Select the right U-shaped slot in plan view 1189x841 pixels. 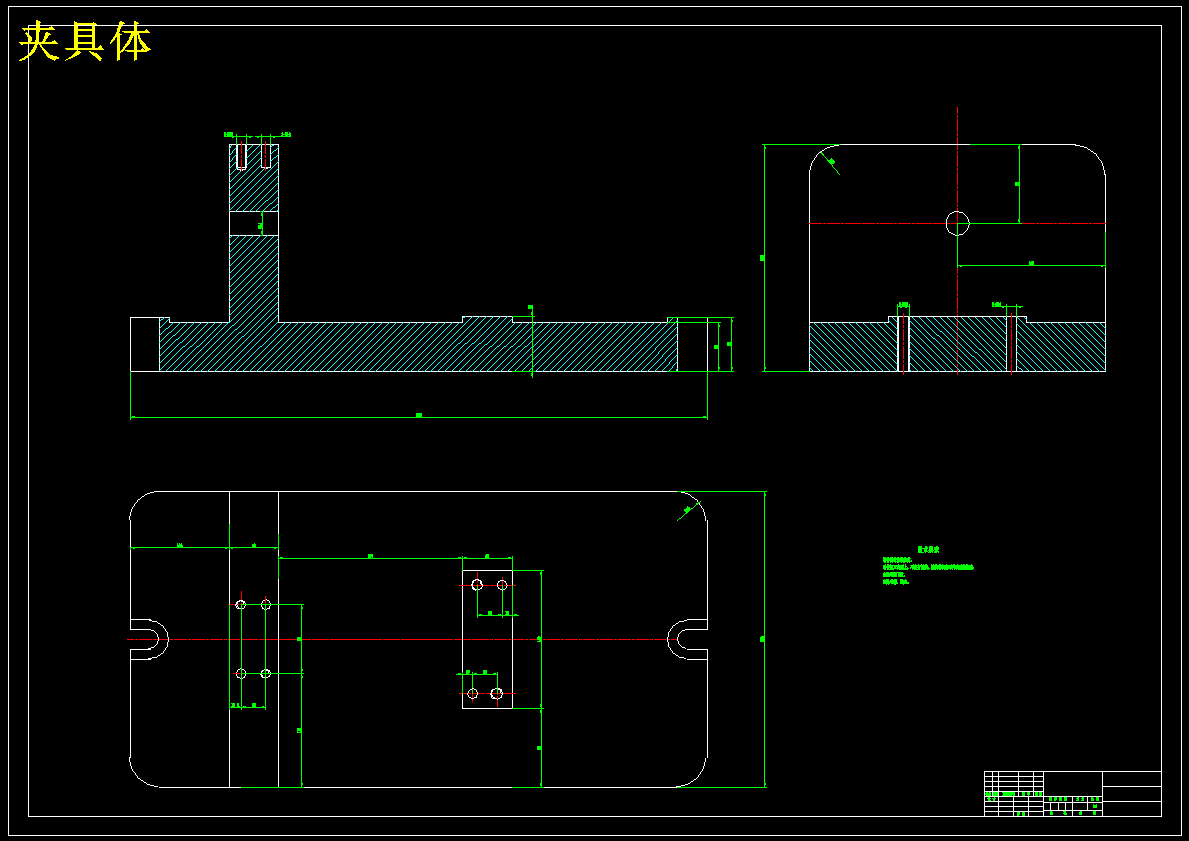click(687, 639)
